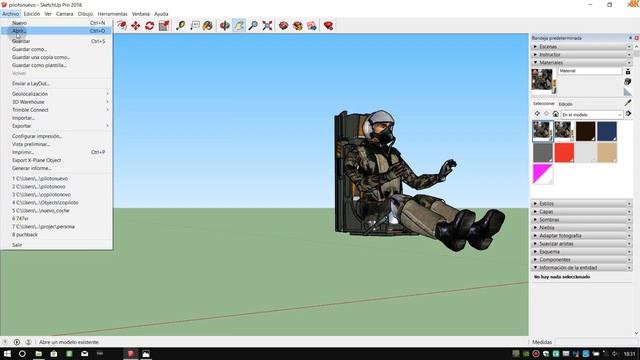This screenshot has width=640, height=360.
Task: Choose Salir to exit SketchUp
Action: [x=56, y=245]
